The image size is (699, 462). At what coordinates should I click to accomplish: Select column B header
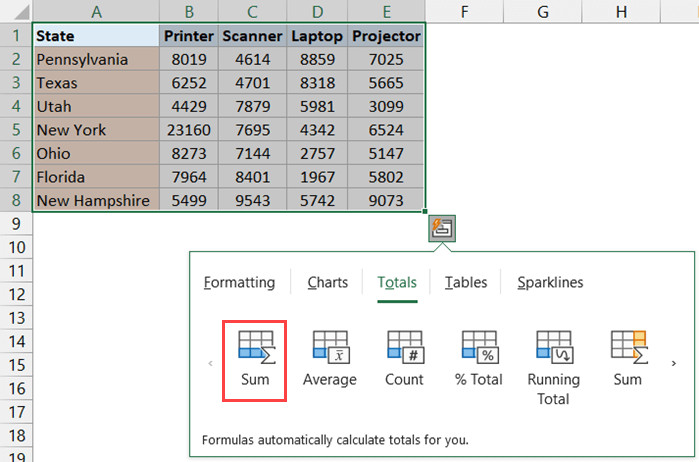coord(189,11)
